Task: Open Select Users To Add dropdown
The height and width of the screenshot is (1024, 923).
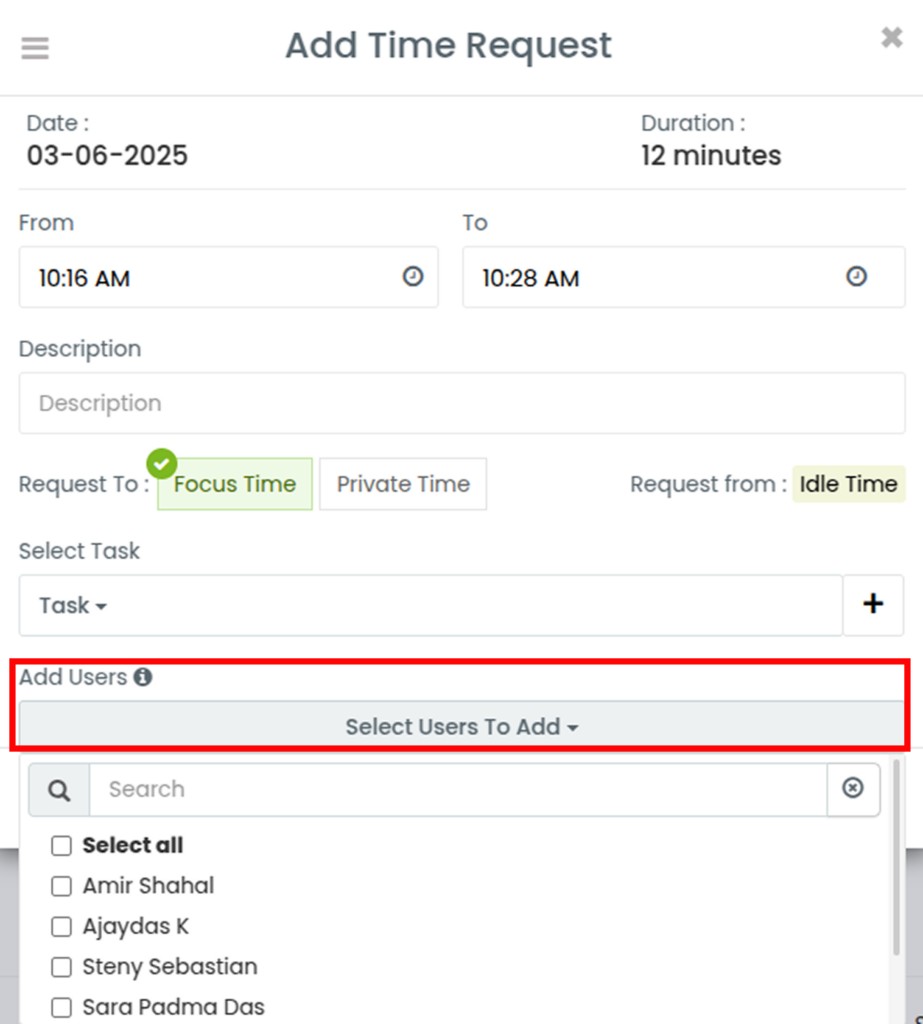Action: [x=461, y=725]
